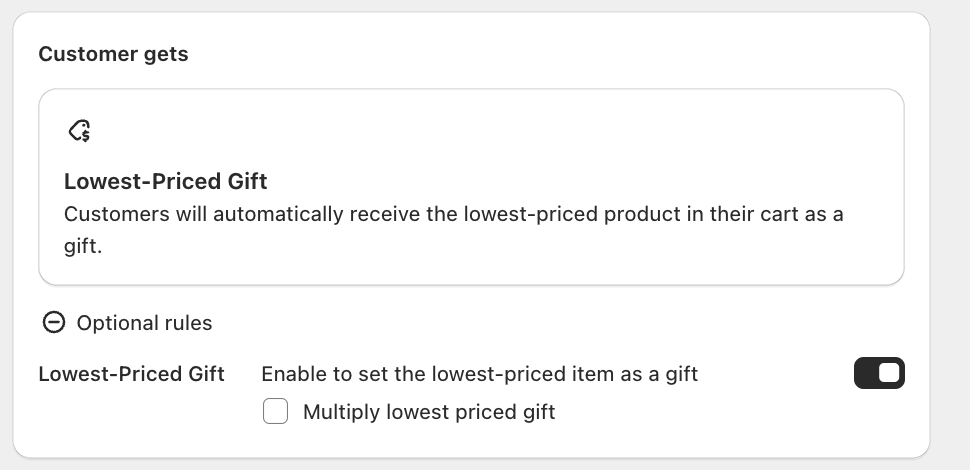This screenshot has width=970, height=470.
Task: Collapse Optional rules via minus-circle icon
Action: [x=54, y=322]
